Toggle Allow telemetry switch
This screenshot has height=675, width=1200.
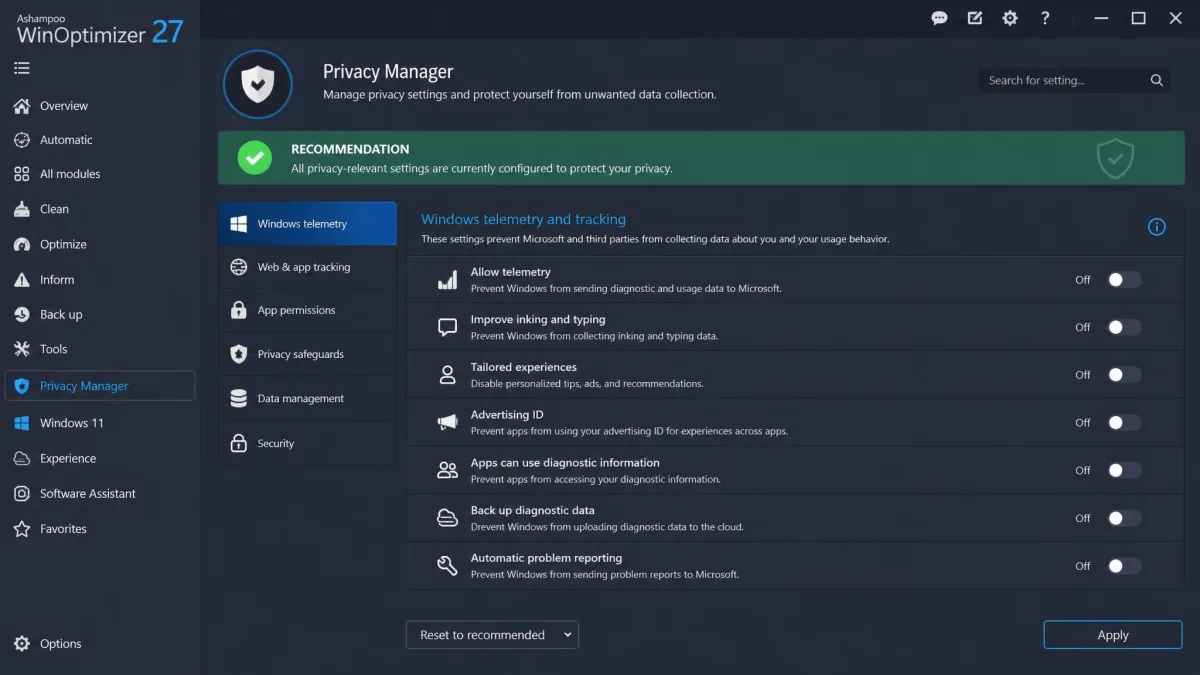[1124, 280]
